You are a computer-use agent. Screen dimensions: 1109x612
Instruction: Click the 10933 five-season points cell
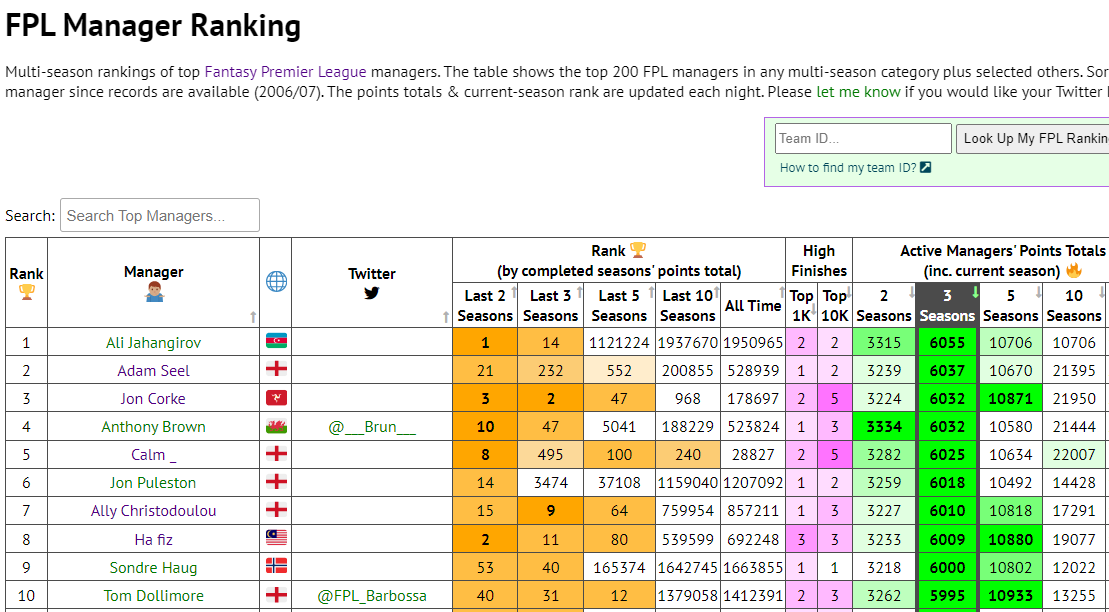(x=1011, y=596)
